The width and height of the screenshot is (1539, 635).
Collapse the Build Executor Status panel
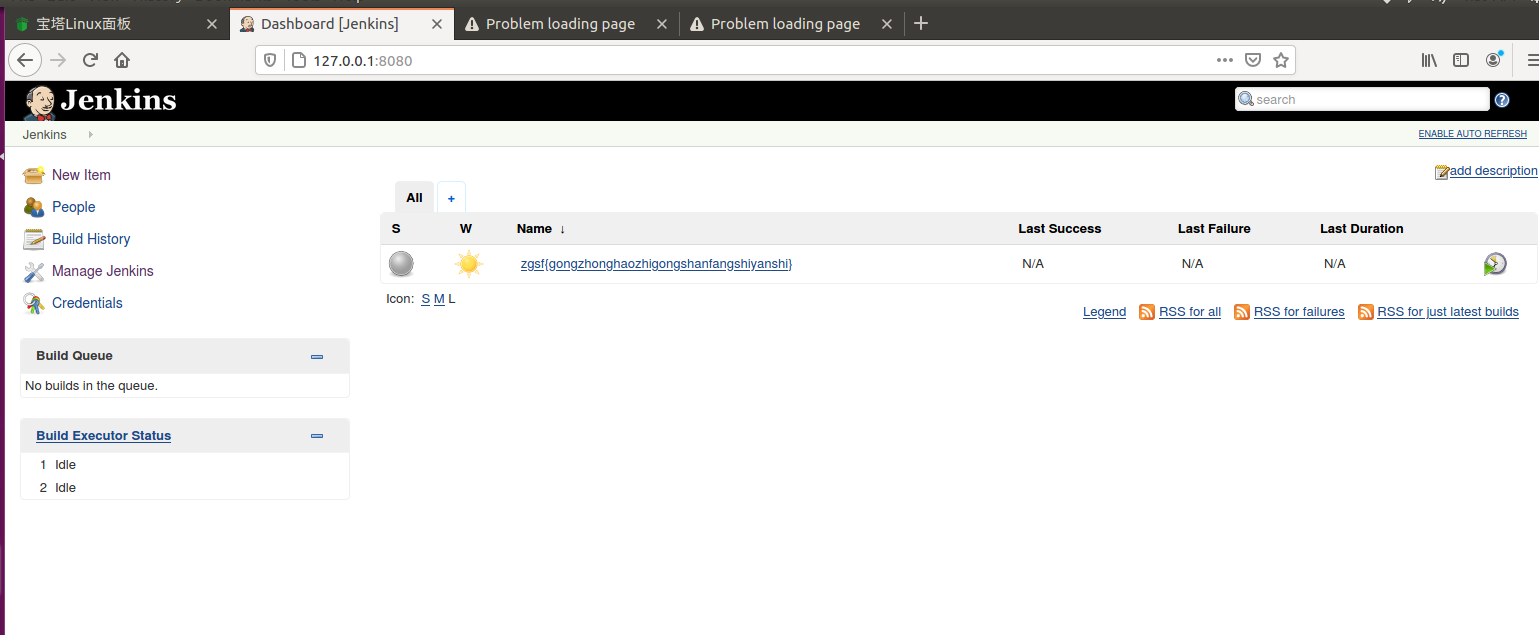coord(317,436)
